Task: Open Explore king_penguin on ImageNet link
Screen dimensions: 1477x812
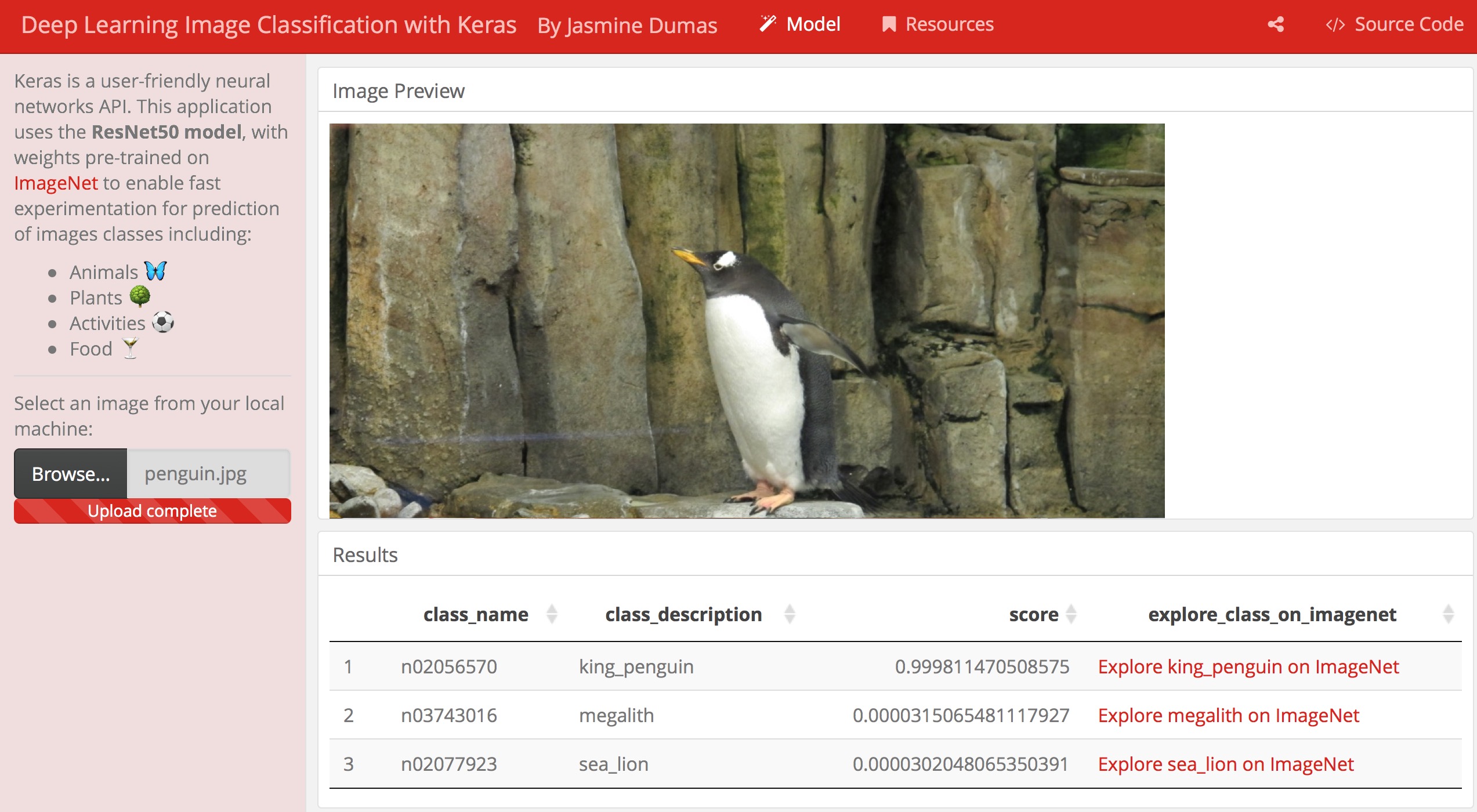Action: [1248, 667]
